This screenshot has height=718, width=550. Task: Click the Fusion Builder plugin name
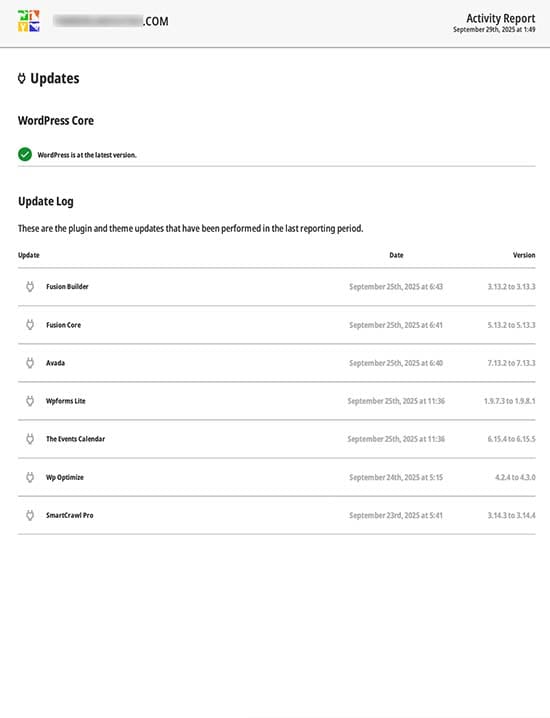tap(67, 287)
